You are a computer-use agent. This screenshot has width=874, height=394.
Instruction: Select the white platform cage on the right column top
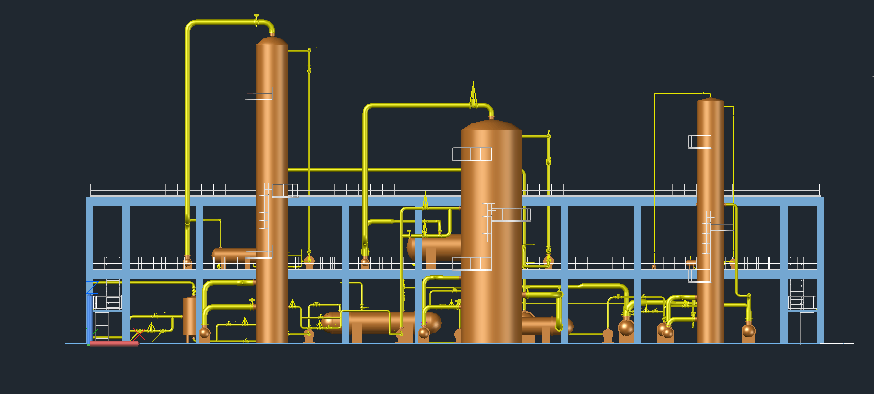[700, 142]
